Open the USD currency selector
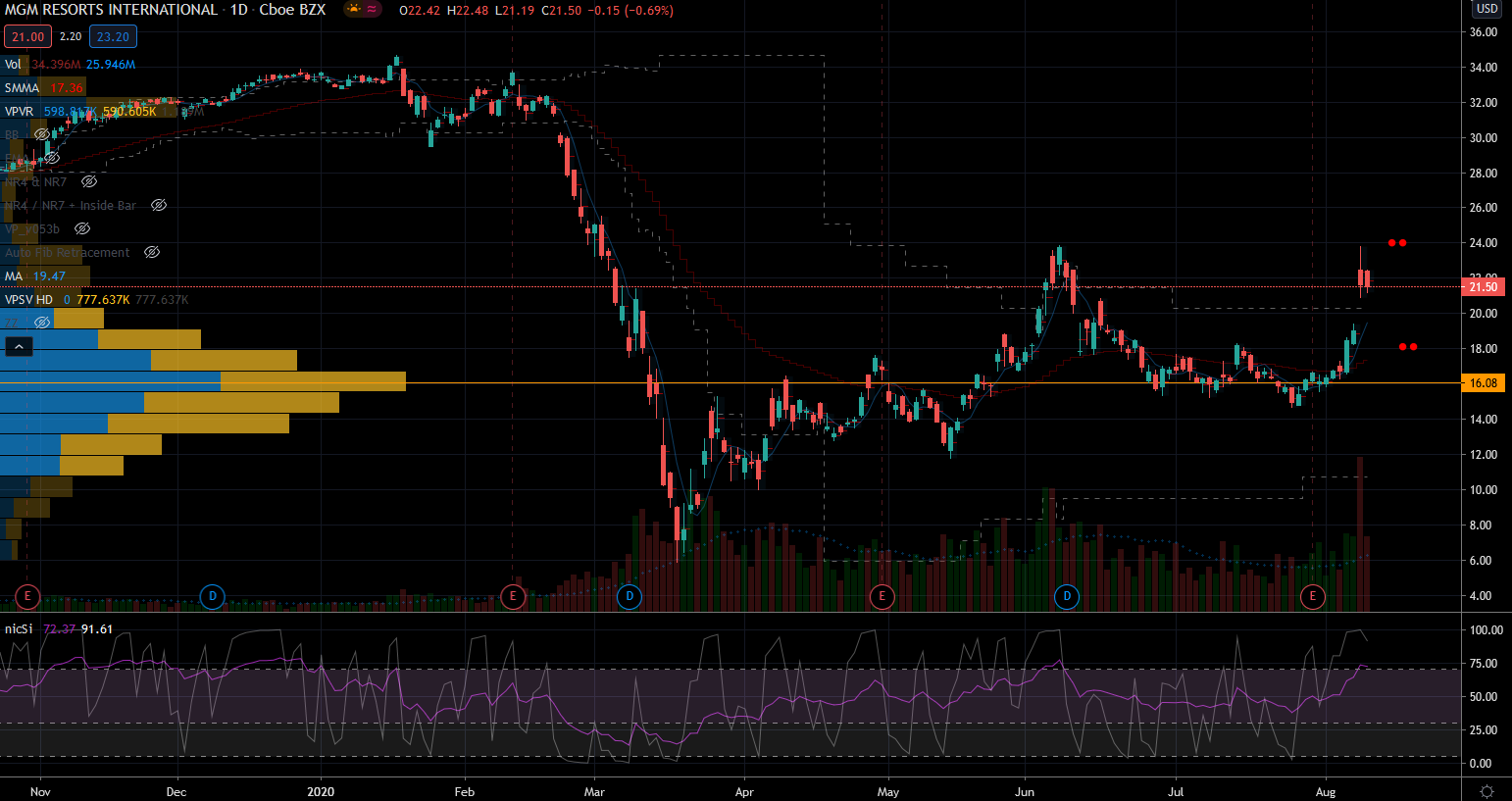Viewport: 1512px width, 801px height. 1487,9
